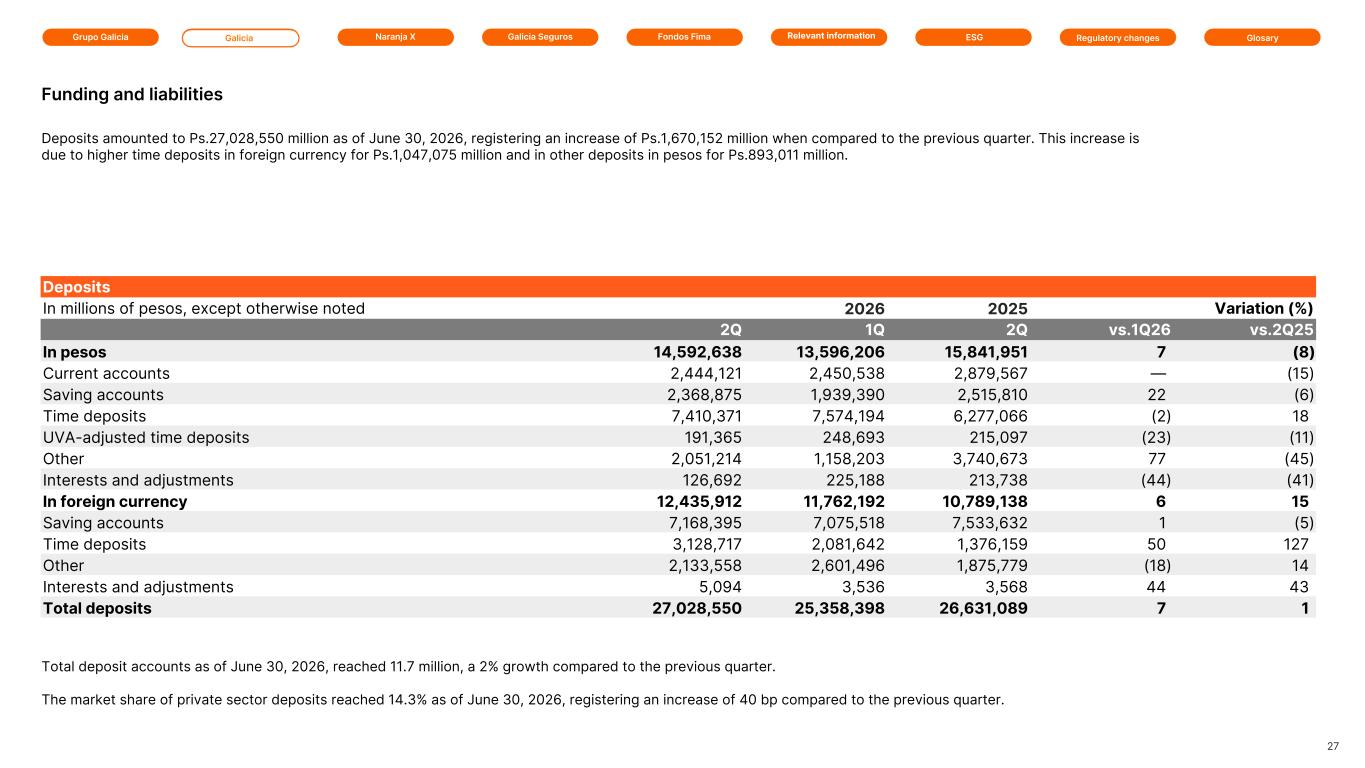1365x768 pixels.
Task: Jump to the Glosary tab
Action: pos(1262,37)
